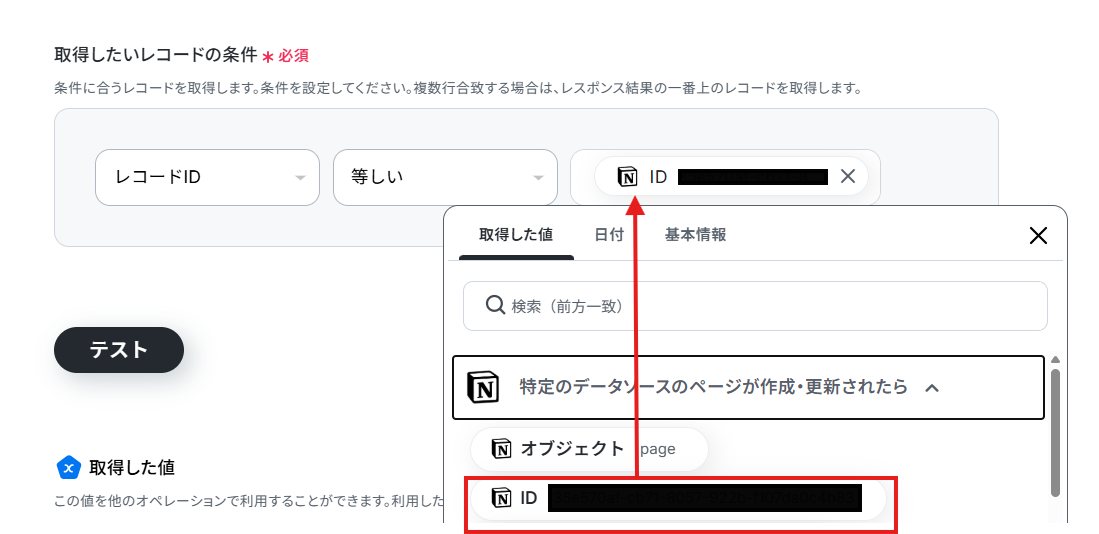Switch to the 日付 tab
Image resolution: width=1099 pixels, height=534 pixels.
tap(609, 235)
